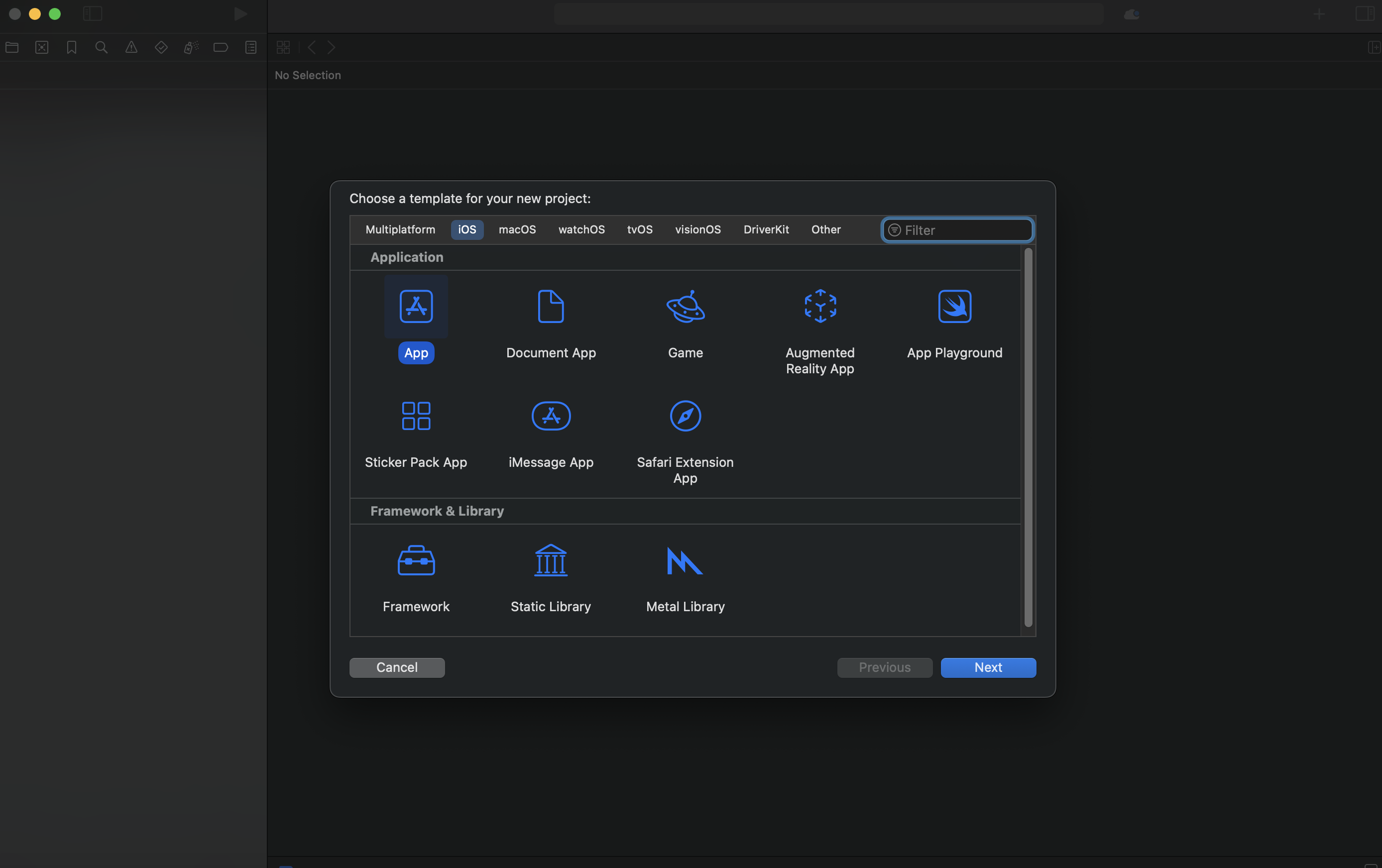
Task: Click the Next button
Action: pyautogui.click(x=988, y=667)
